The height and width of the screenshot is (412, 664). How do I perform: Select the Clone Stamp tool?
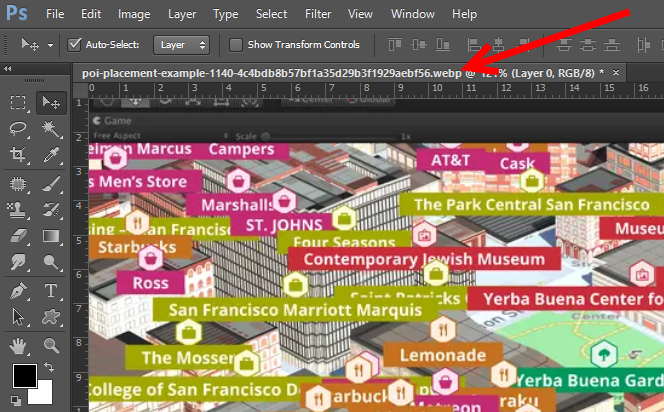pyautogui.click(x=18, y=210)
